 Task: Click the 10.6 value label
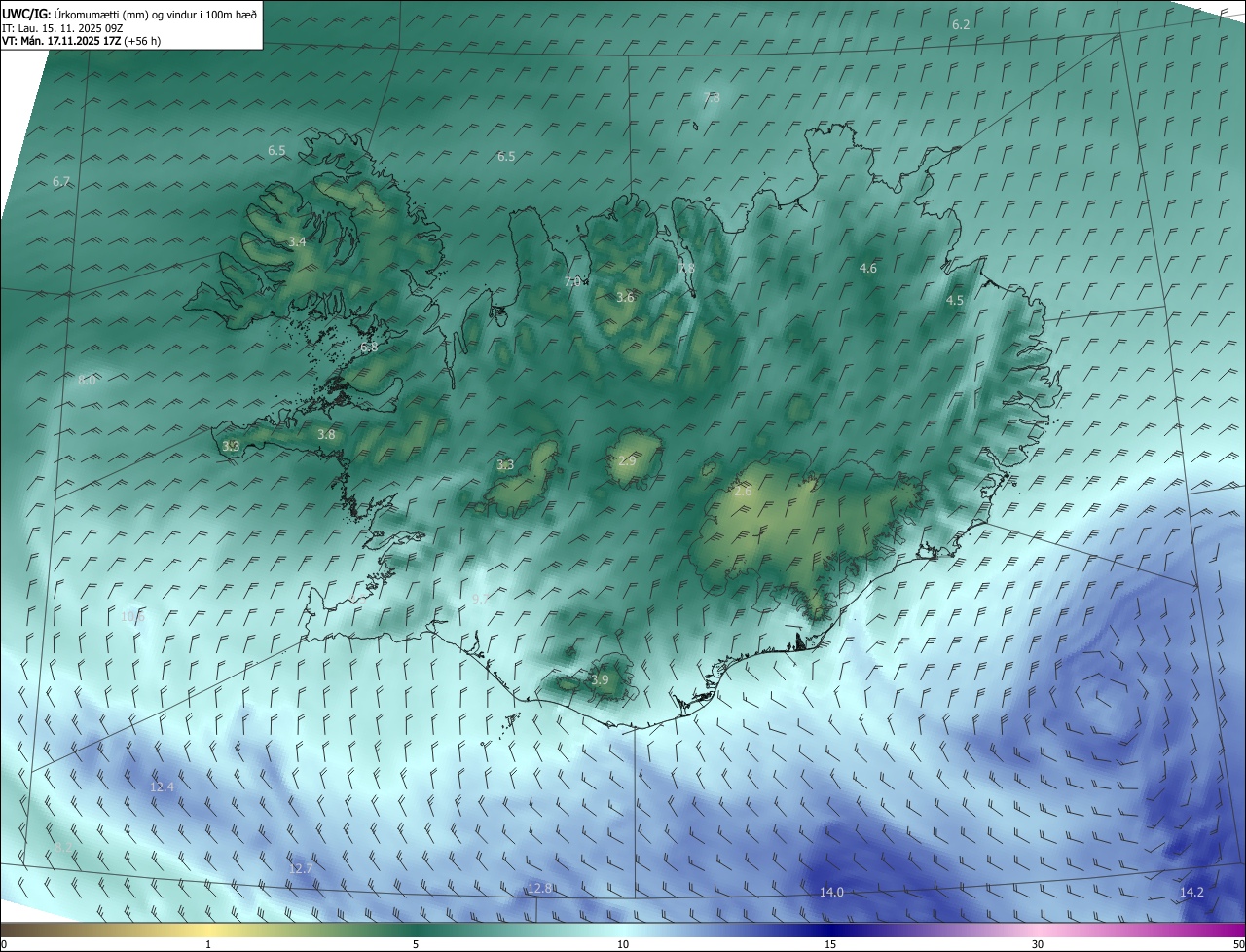132,616
